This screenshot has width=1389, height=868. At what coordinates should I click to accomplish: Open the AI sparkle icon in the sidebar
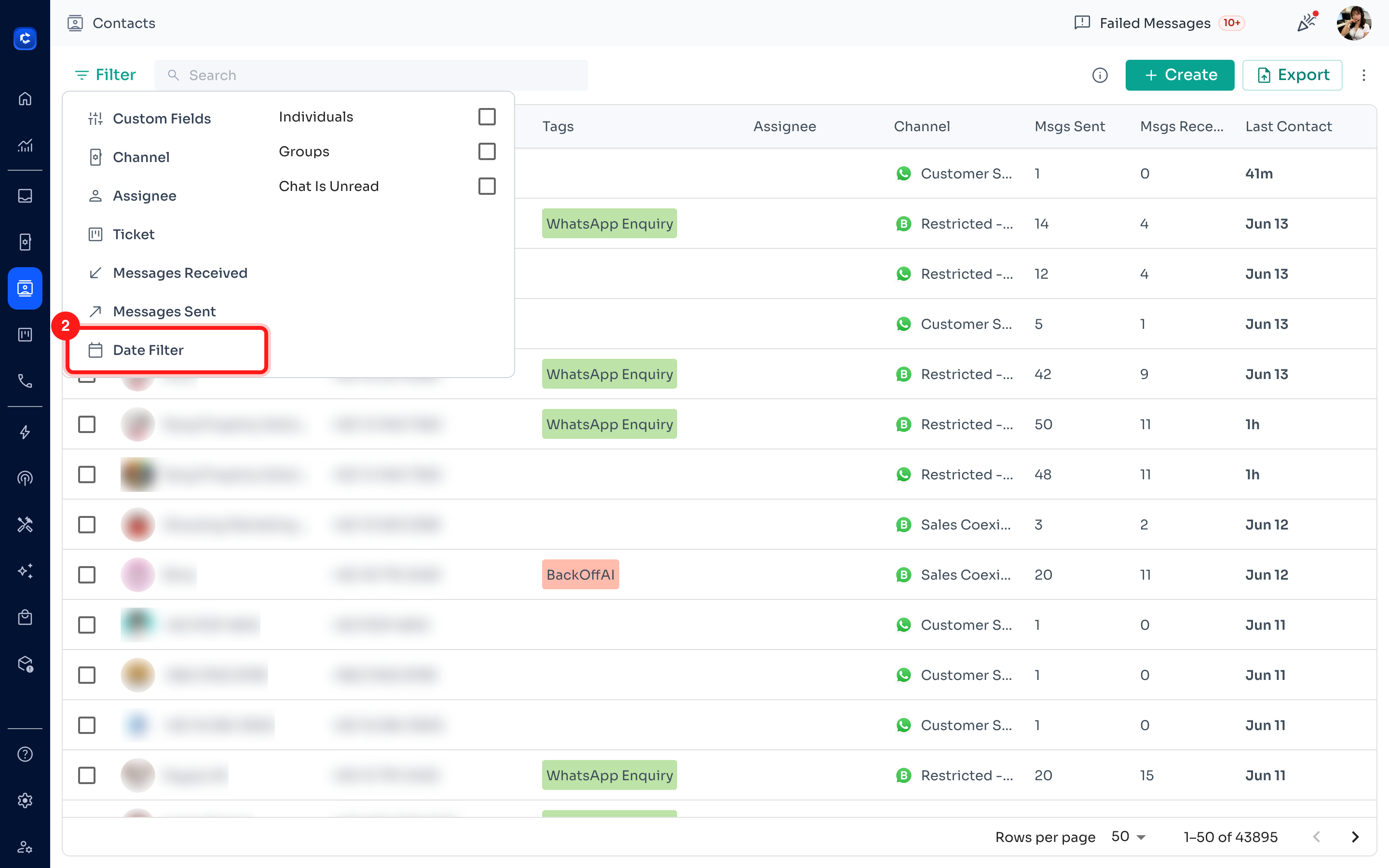tap(25, 570)
